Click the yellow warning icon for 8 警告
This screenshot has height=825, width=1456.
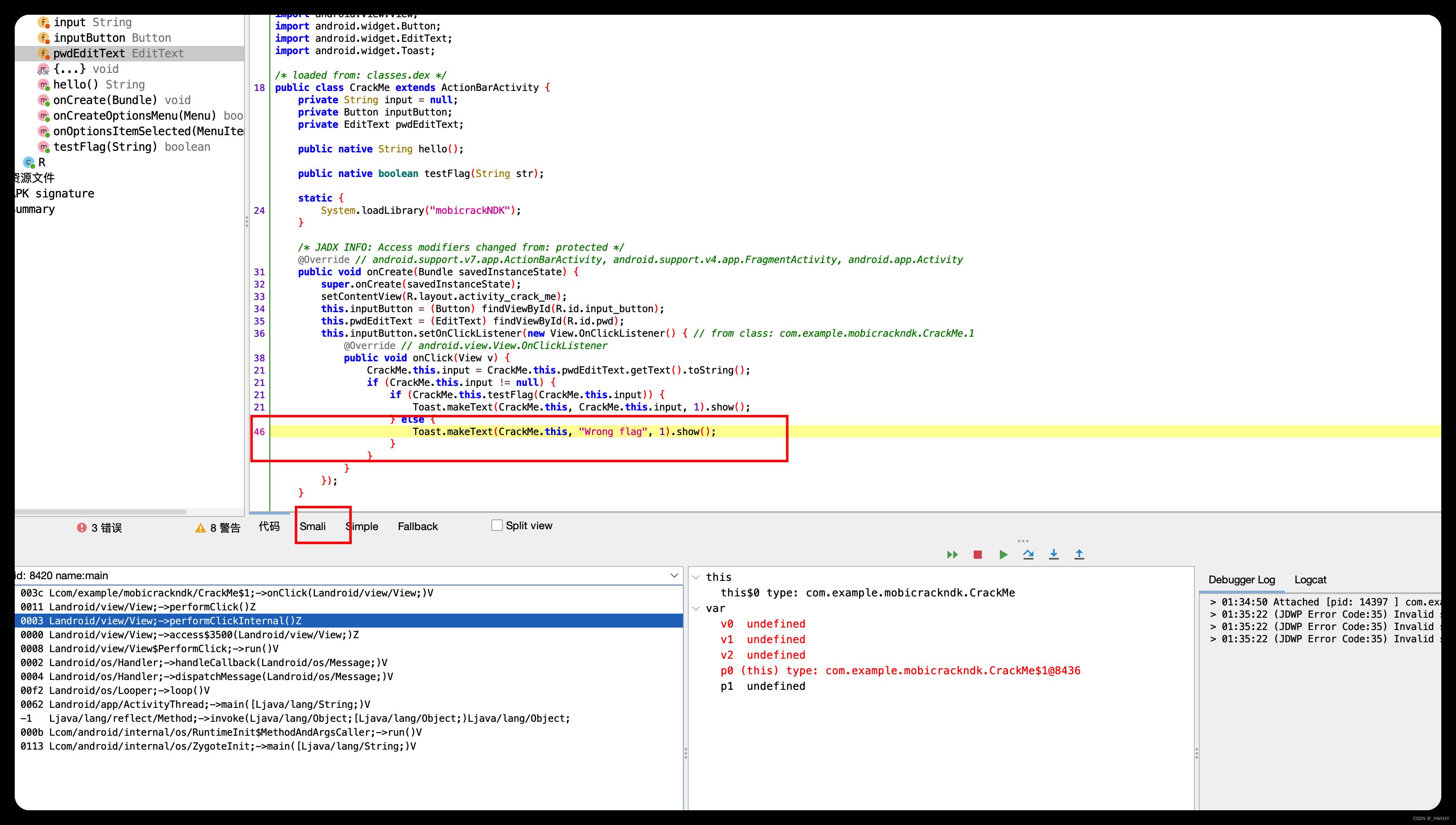click(201, 528)
